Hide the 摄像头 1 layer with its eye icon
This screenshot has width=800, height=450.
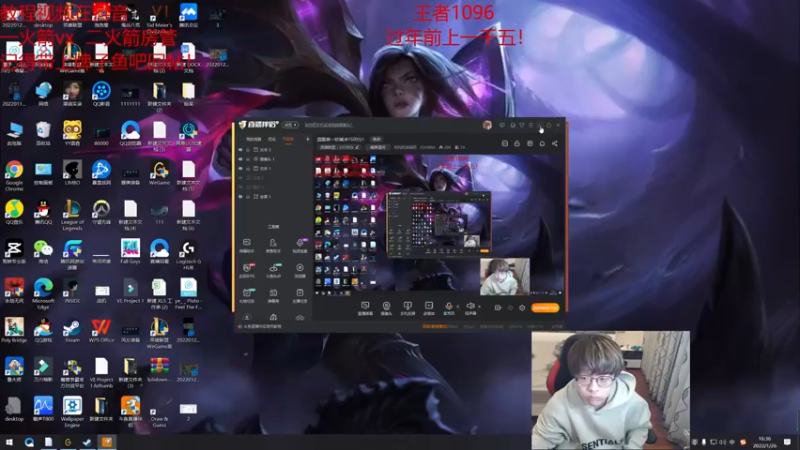coord(240,159)
